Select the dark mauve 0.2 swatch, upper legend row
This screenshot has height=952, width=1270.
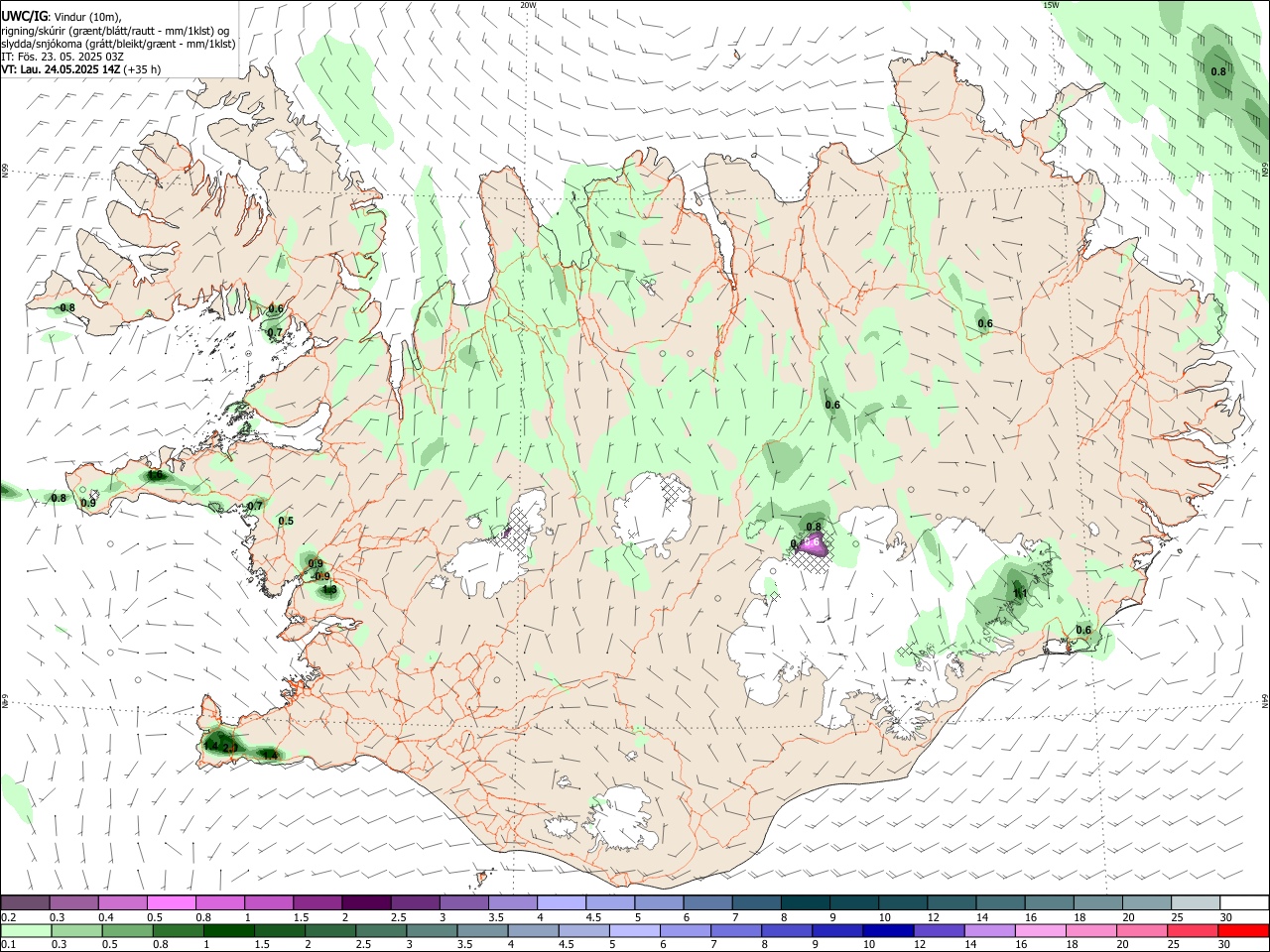(x=25, y=903)
